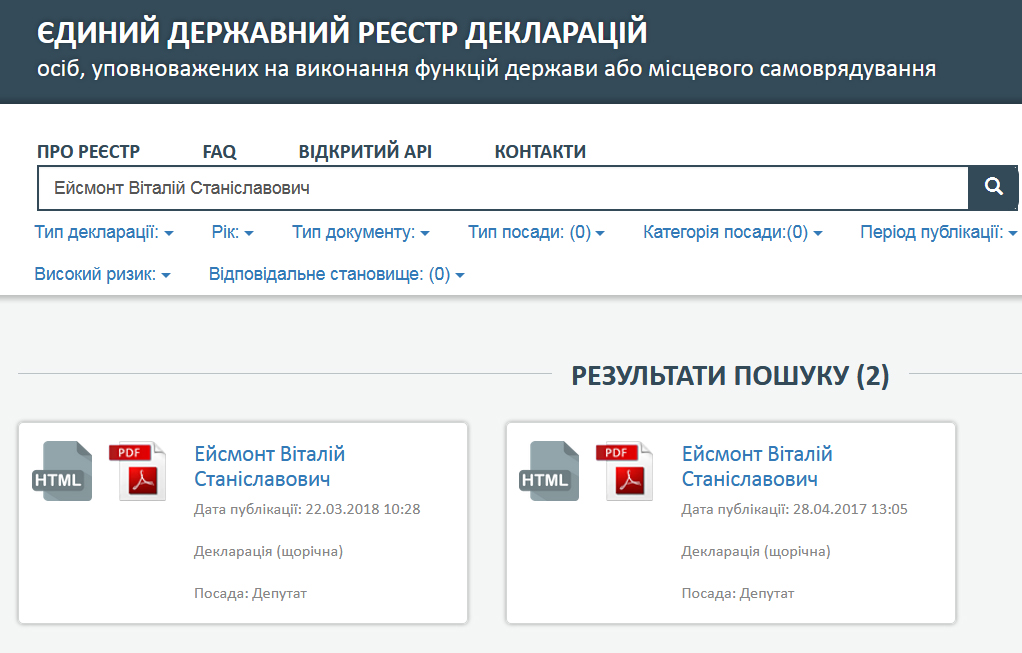
Task: Open name link published 28.04.2017
Action: click(756, 466)
